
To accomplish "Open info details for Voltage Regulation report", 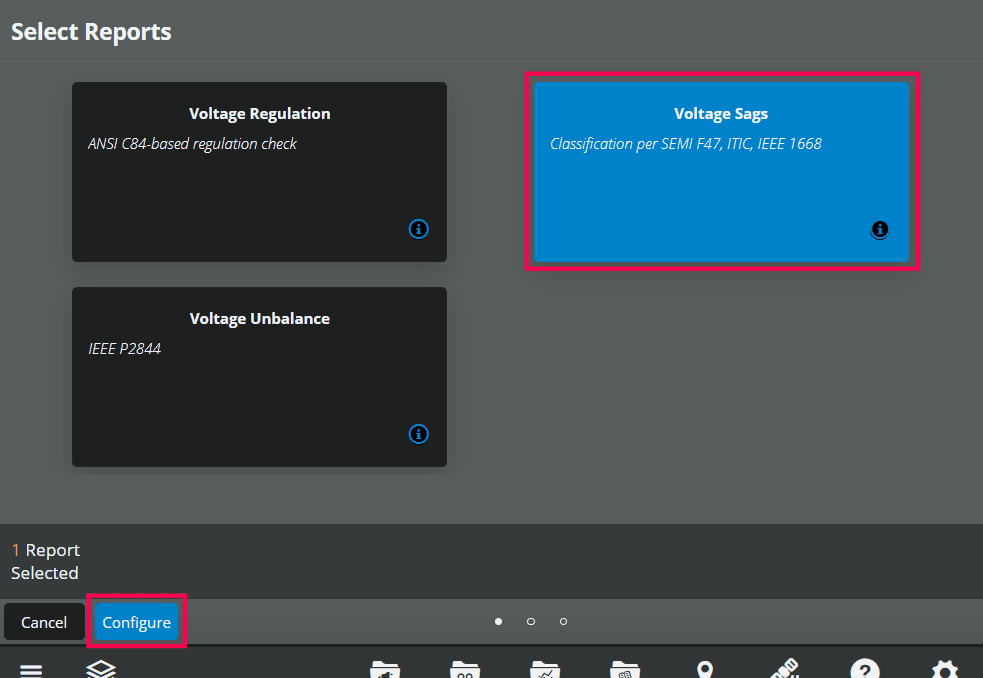I will [418, 229].
